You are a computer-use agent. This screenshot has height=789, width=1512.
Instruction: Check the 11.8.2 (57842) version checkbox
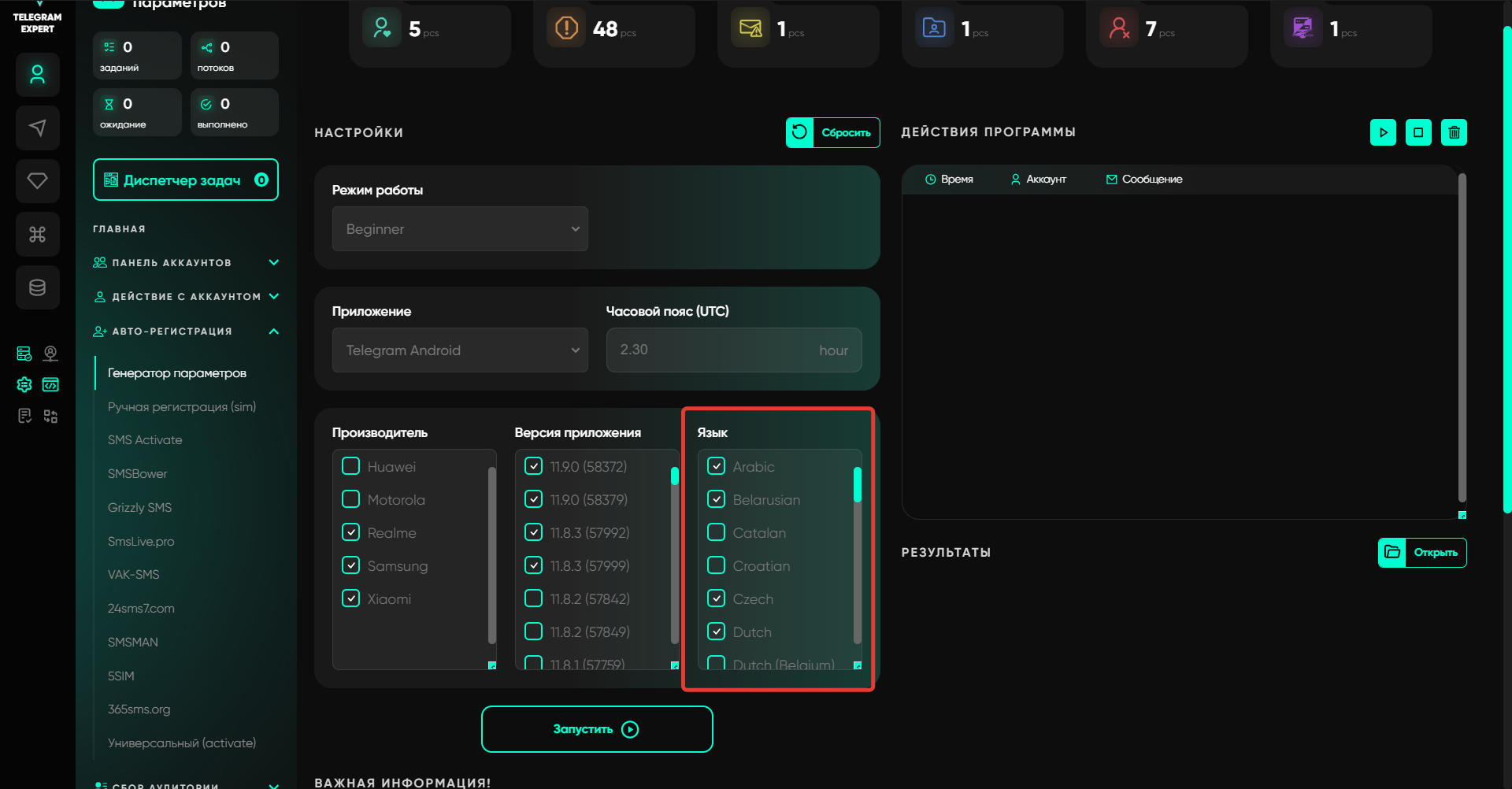534,598
